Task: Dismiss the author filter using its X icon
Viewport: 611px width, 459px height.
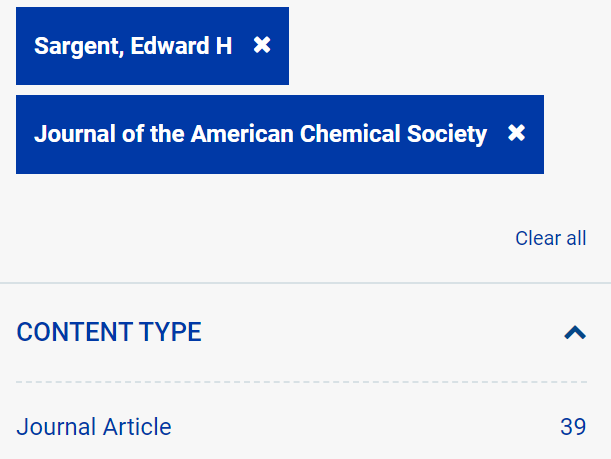Action: tap(262, 45)
